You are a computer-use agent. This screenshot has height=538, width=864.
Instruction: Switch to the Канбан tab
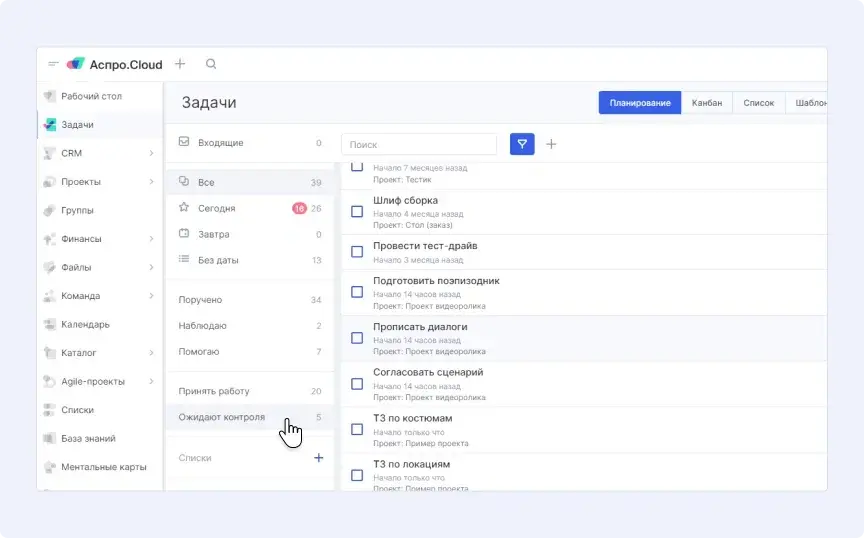click(707, 103)
